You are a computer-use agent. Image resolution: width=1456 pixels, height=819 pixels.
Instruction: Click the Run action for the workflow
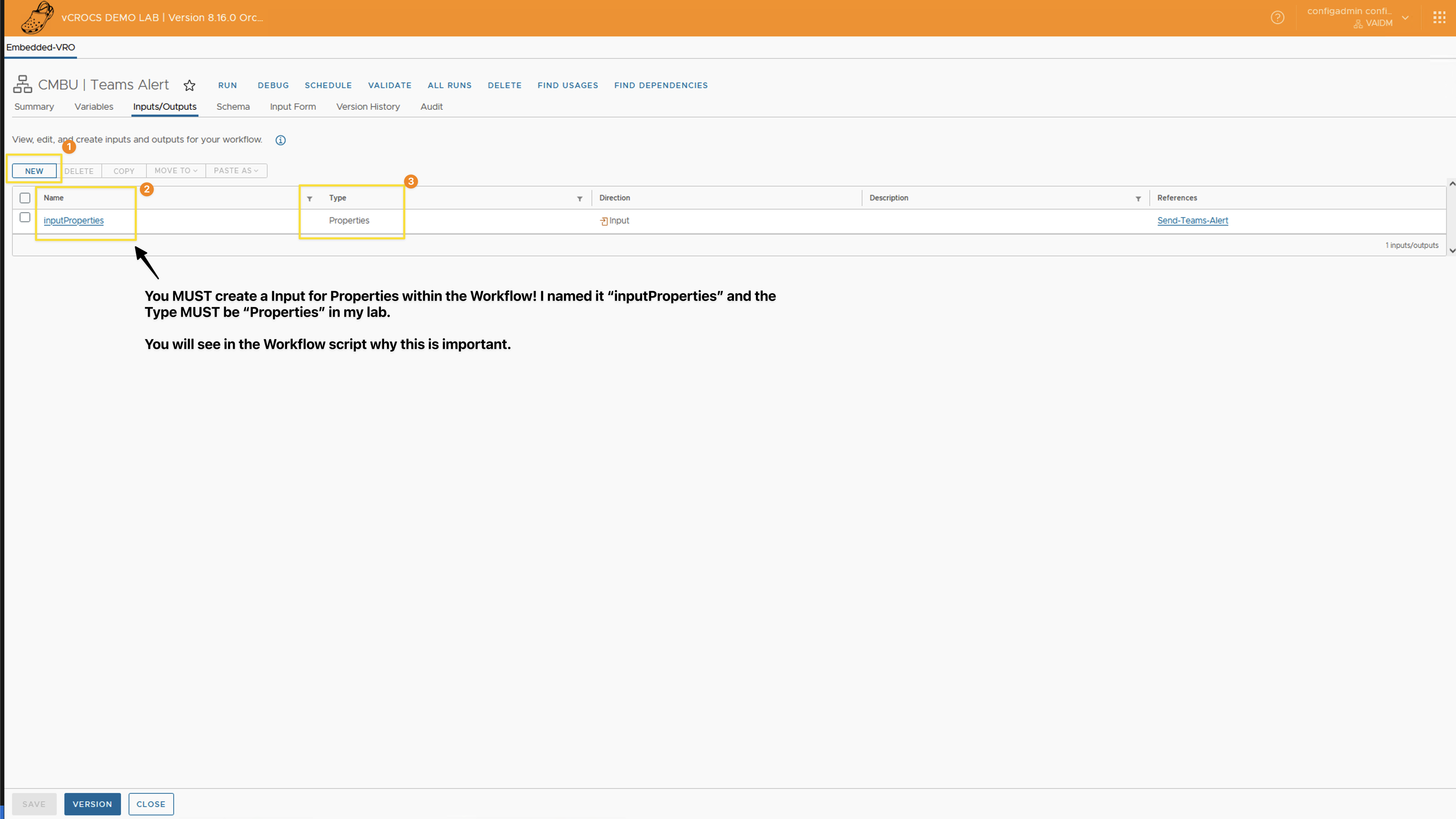pyautogui.click(x=227, y=85)
